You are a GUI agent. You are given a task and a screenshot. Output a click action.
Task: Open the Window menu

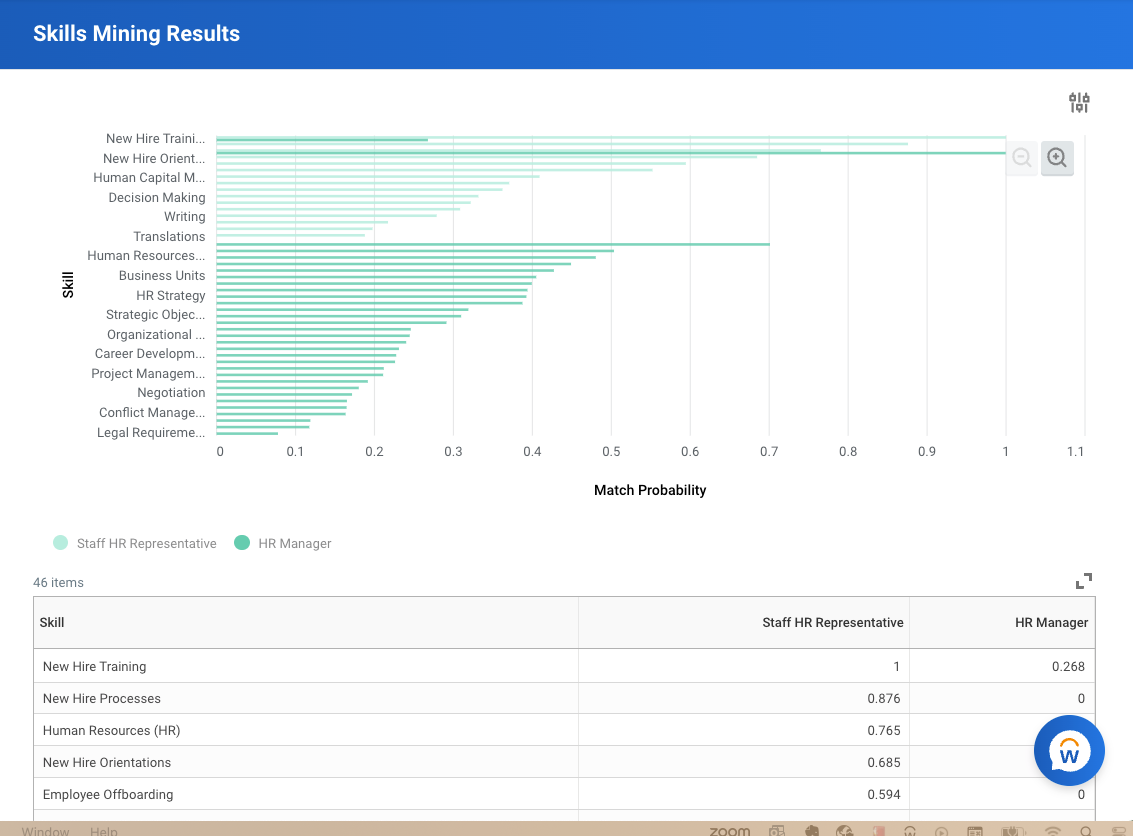[x=44, y=831]
